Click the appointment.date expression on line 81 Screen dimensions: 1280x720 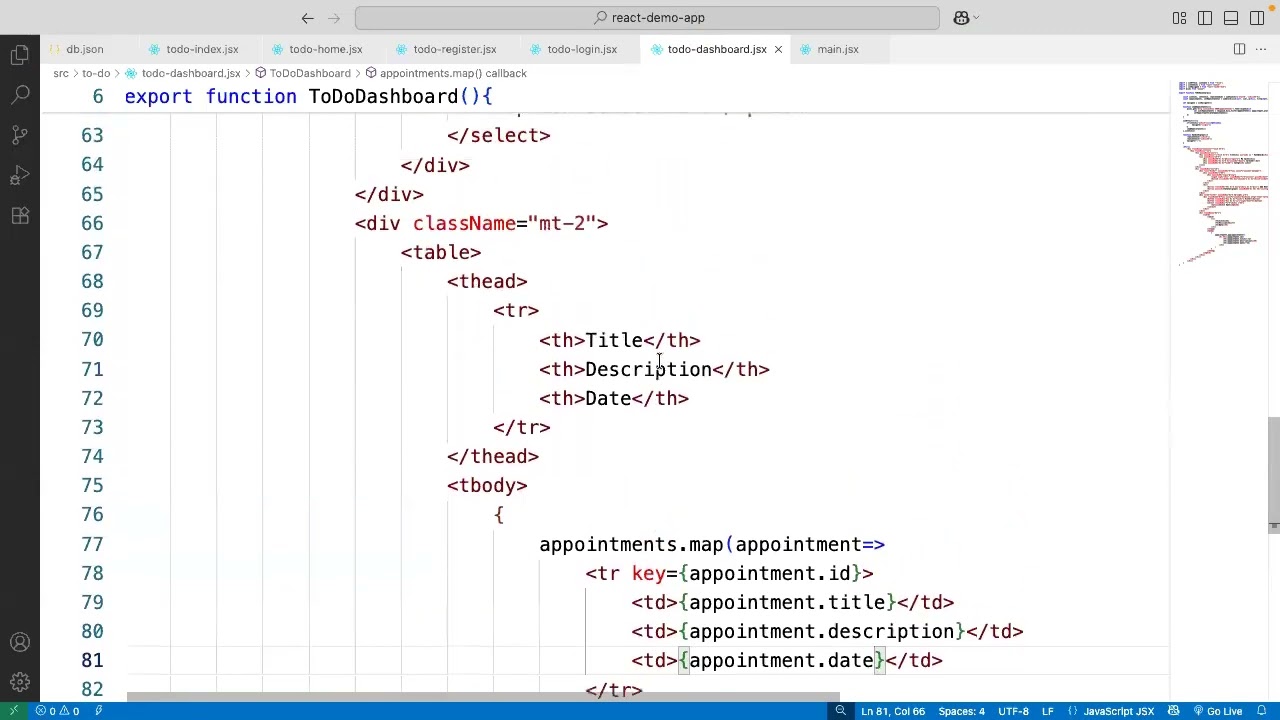pyautogui.click(x=781, y=661)
